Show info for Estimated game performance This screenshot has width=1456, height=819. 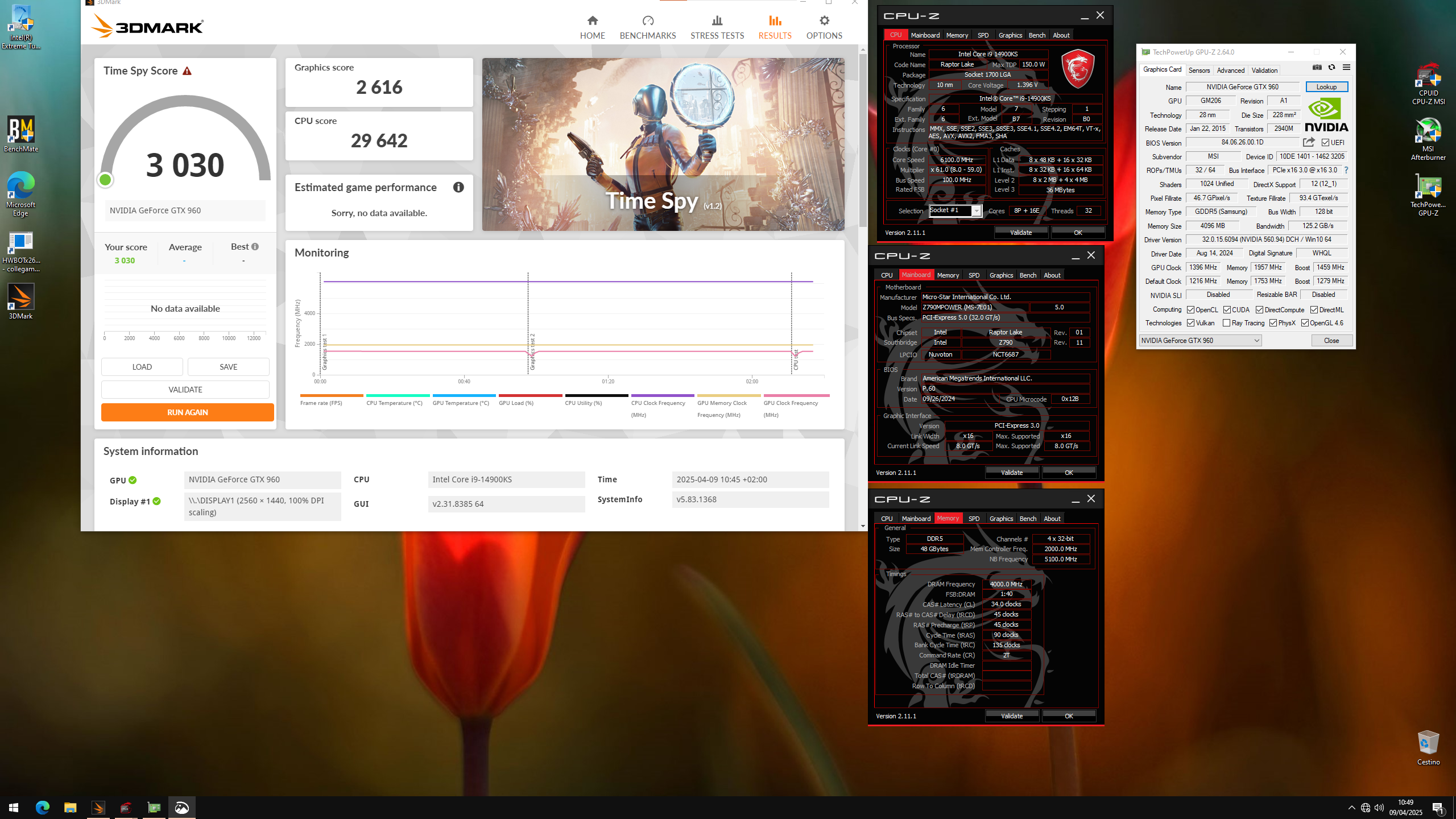458,187
